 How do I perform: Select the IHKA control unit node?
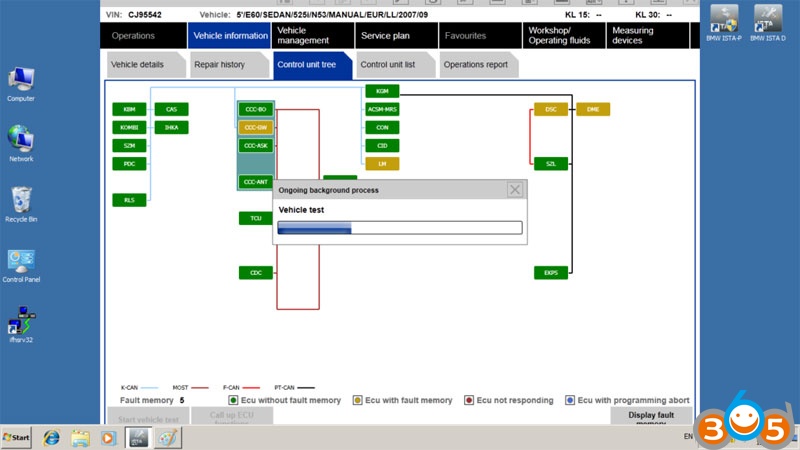[171, 128]
